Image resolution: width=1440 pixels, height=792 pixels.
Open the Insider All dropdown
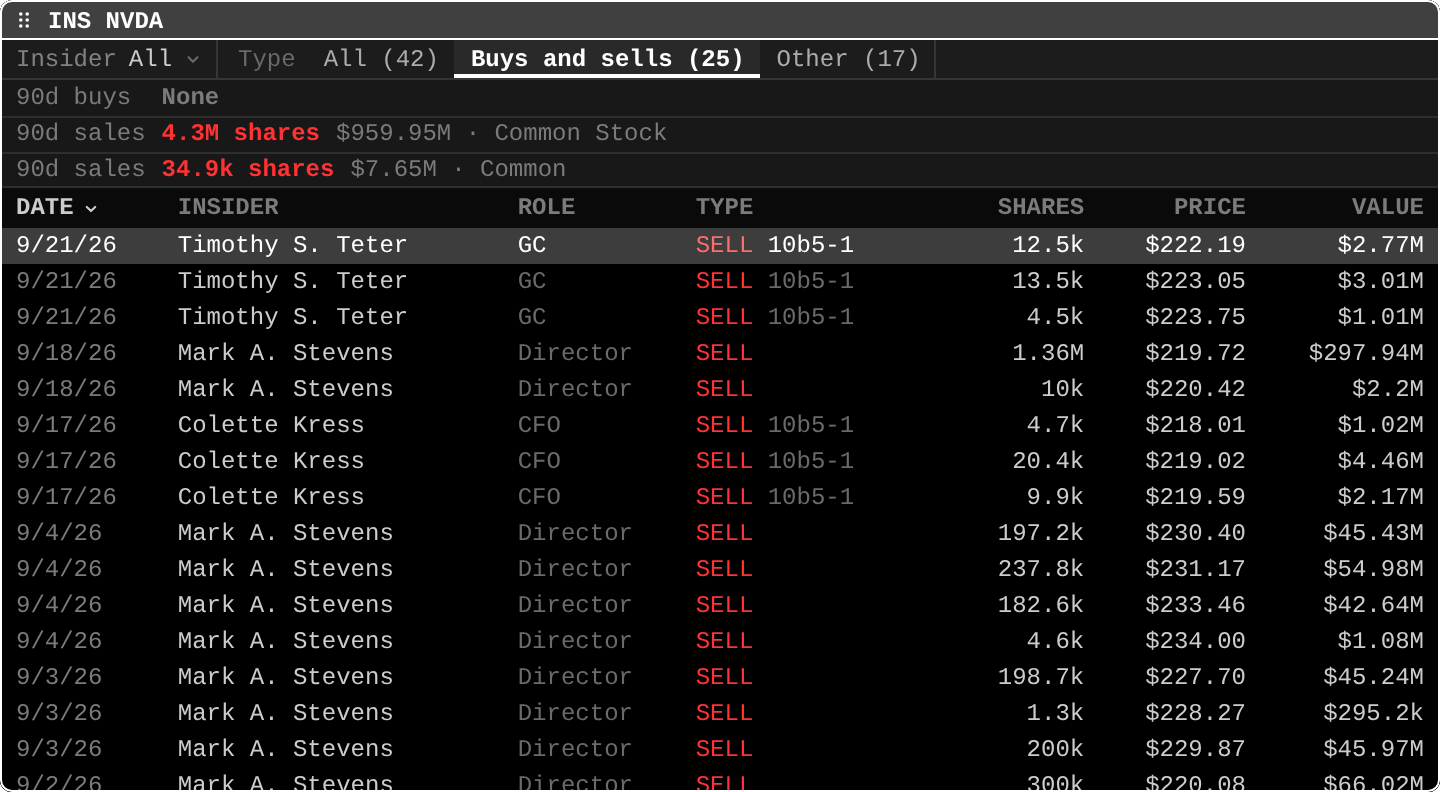(x=108, y=59)
